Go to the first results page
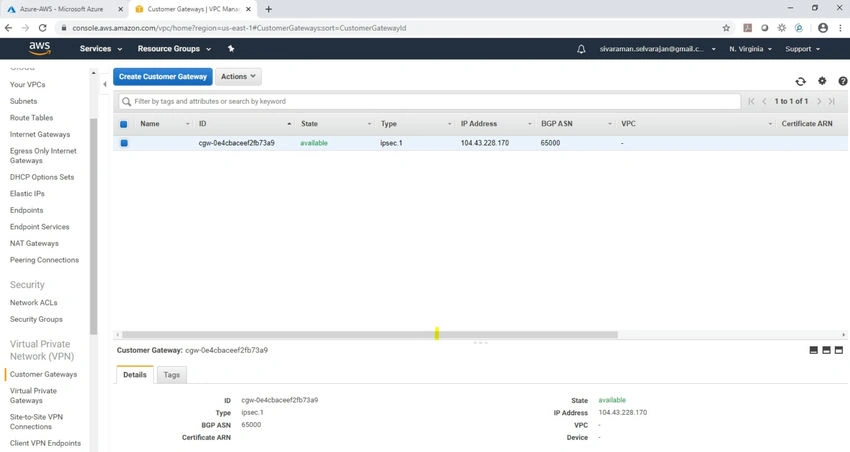 click(751, 101)
